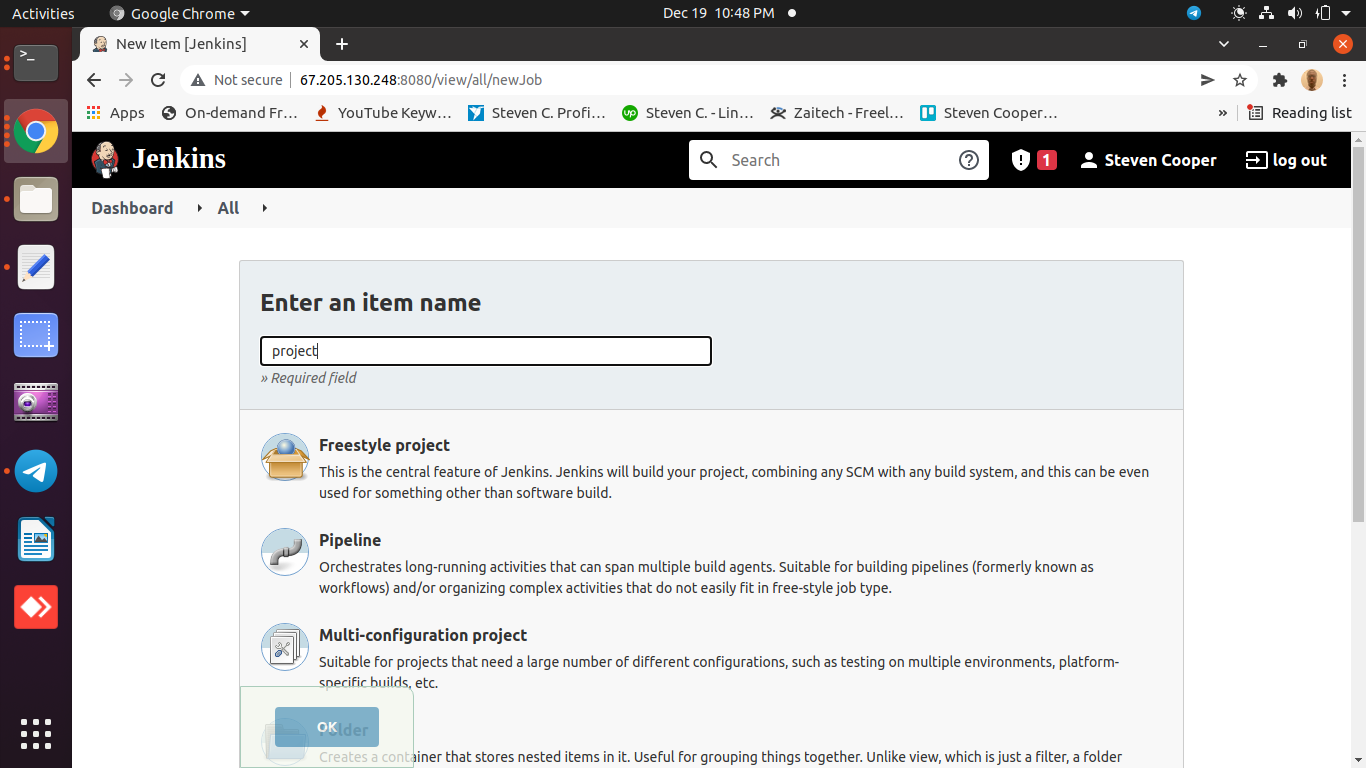
Task: Open Zaitech - Freel… bookmark
Action: [837, 113]
